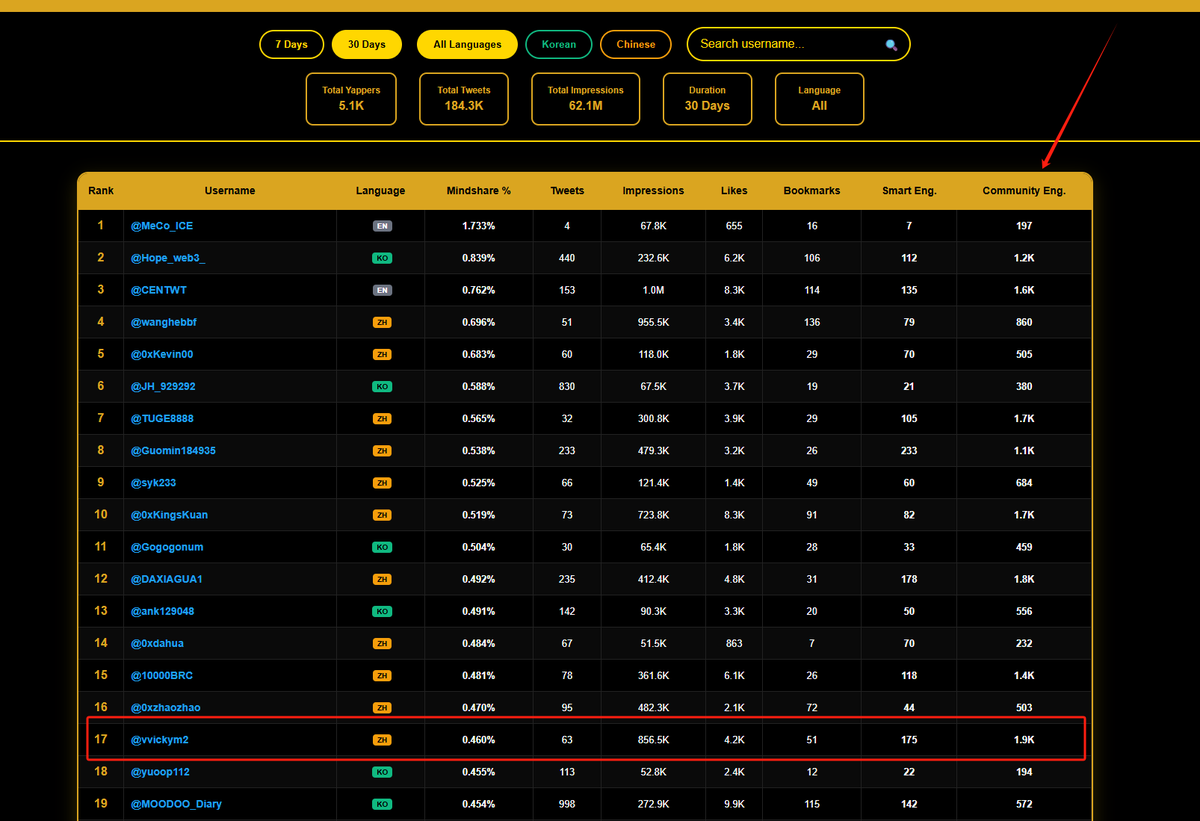Click ZH badge in @0xKevin00 row

(381, 354)
